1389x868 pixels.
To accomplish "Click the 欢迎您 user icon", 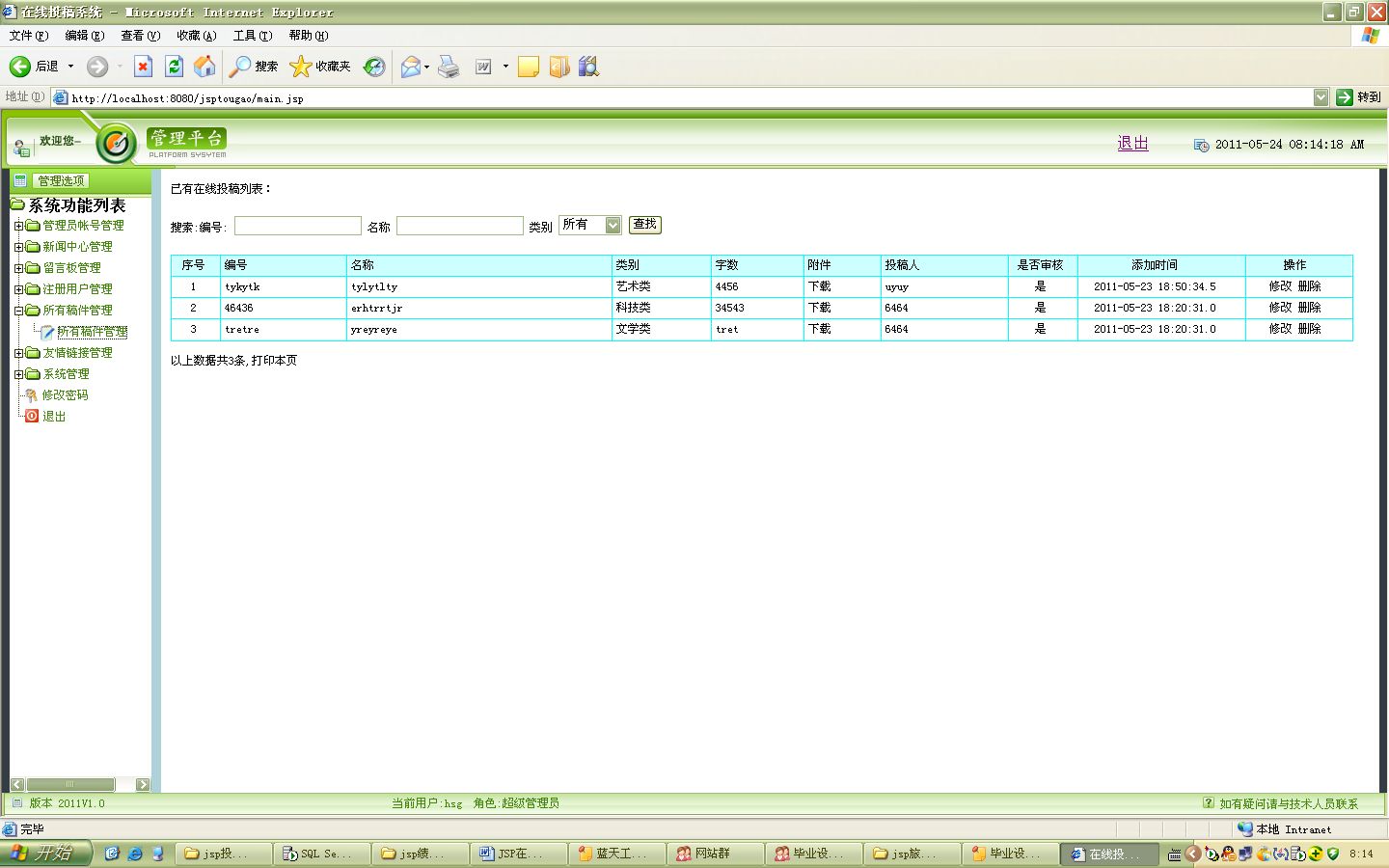I will click(x=21, y=148).
